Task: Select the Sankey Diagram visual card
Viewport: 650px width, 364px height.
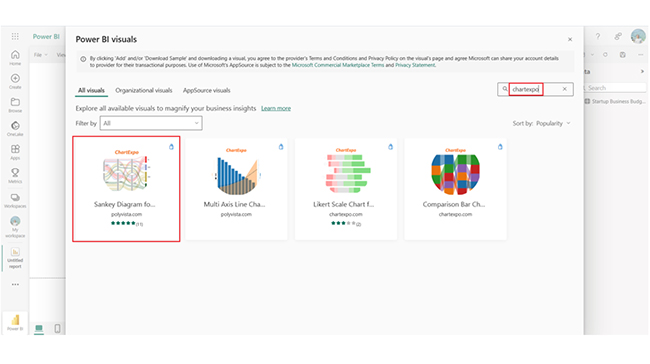Action: (x=126, y=189)
